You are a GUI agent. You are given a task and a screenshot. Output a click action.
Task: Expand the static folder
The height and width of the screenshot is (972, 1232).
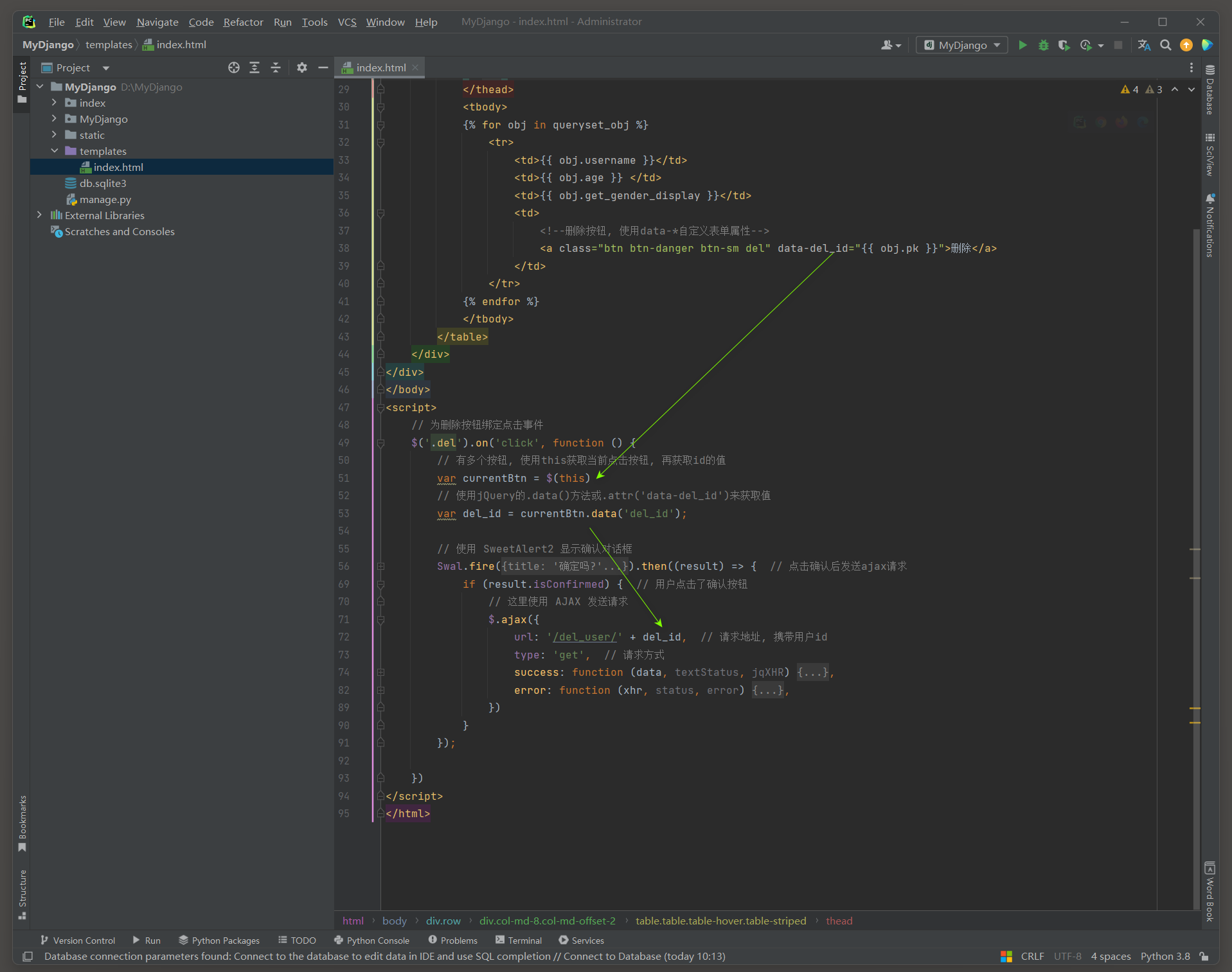[54, 135]
